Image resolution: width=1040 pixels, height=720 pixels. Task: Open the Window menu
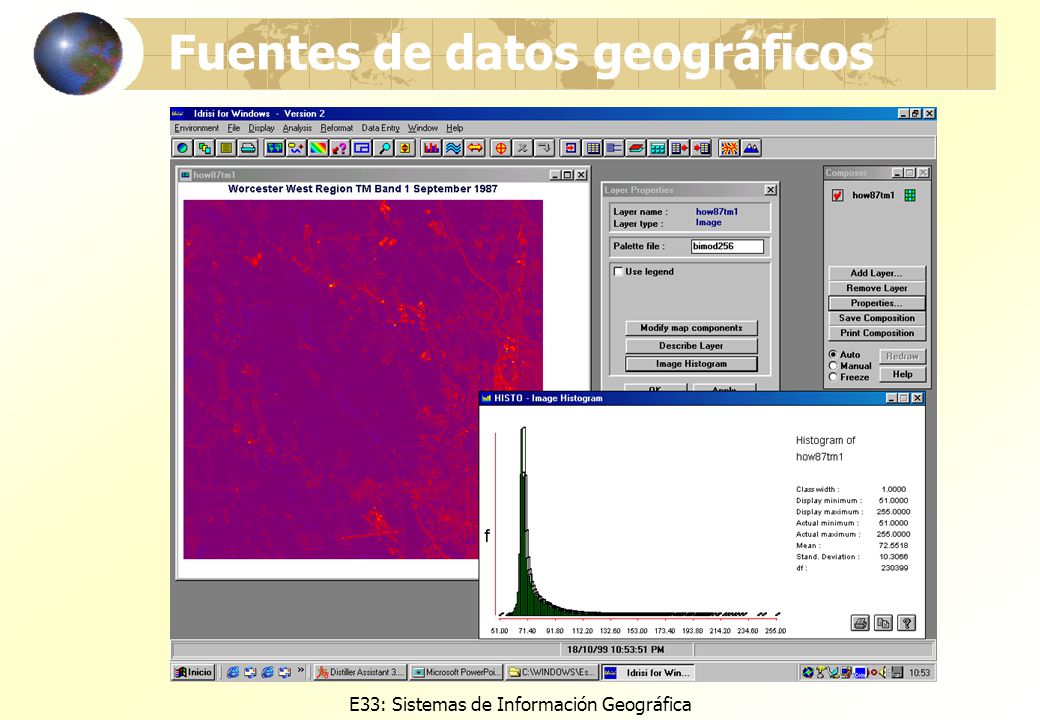coord(422,128)
